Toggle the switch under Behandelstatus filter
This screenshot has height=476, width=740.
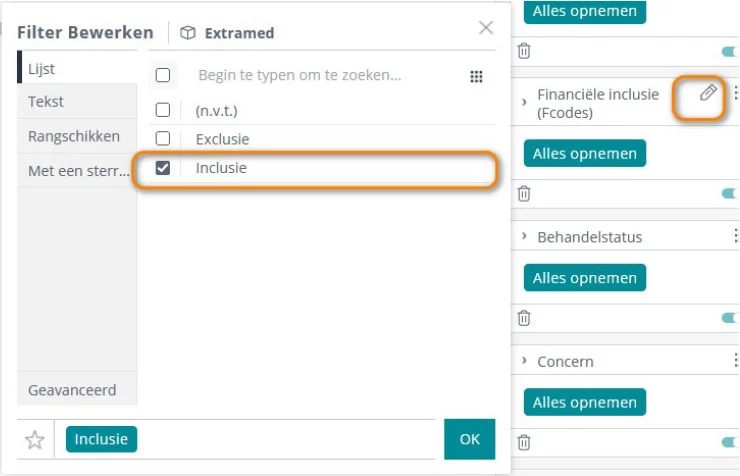[730, 318]
